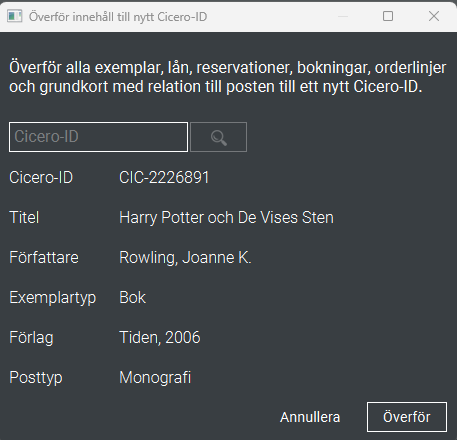The width and height of the screenshot is (457, 440).
Task: Click the Överför alla exemplar description text
Action: (227, 77)
